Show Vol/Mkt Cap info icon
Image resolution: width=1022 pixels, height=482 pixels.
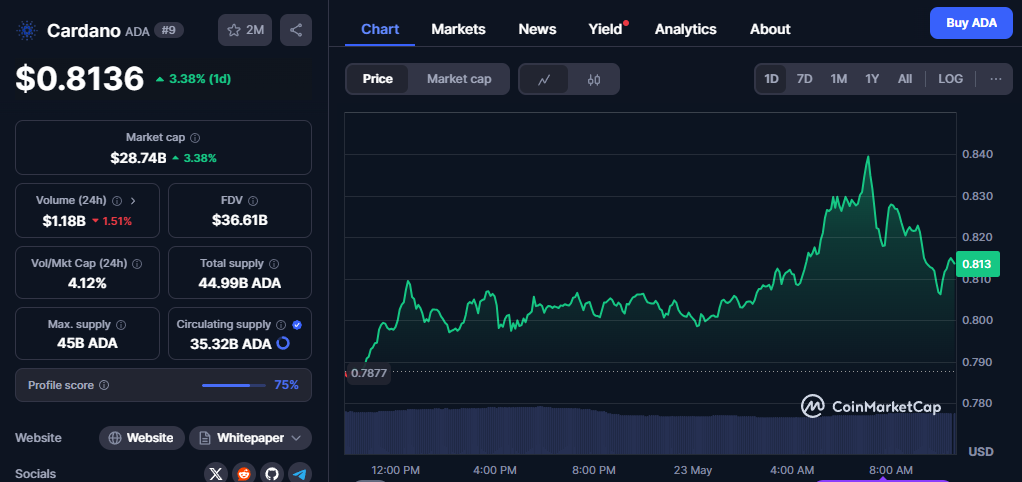point(137,264)
